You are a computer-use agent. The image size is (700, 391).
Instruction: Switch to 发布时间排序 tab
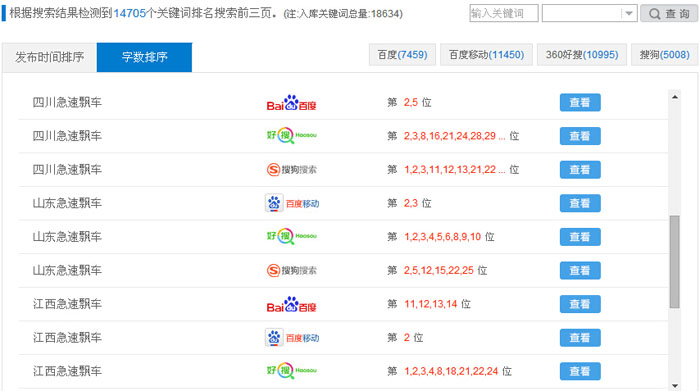(x=50, y=57)
